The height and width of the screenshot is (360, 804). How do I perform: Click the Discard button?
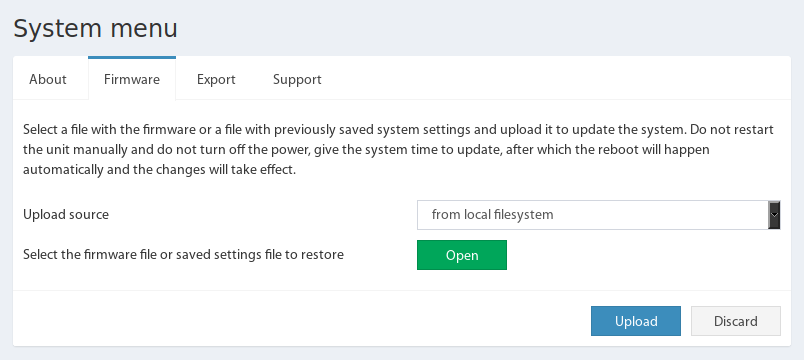pos(736,321)
